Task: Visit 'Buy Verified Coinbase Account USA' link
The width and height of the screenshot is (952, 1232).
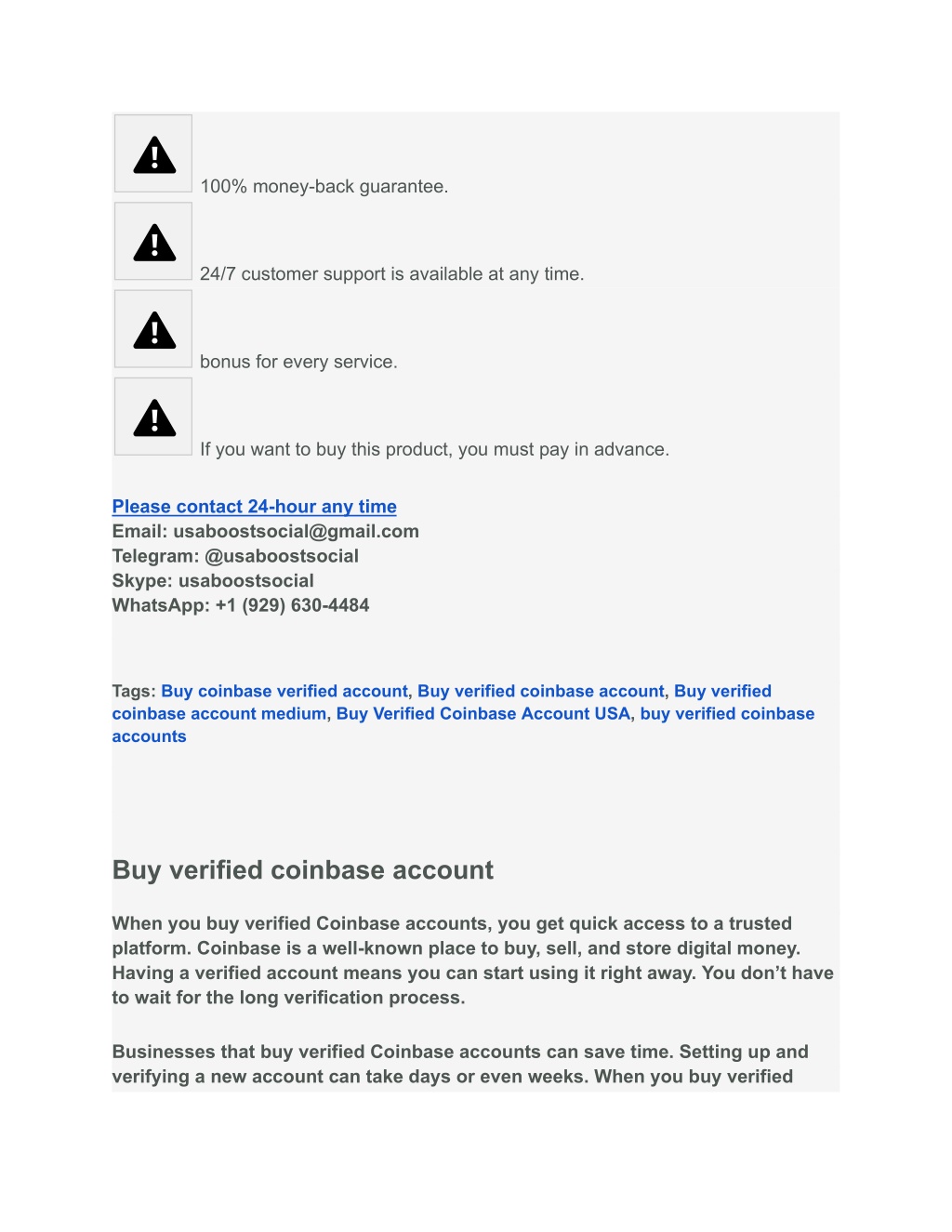Action: tap(483, 714)
